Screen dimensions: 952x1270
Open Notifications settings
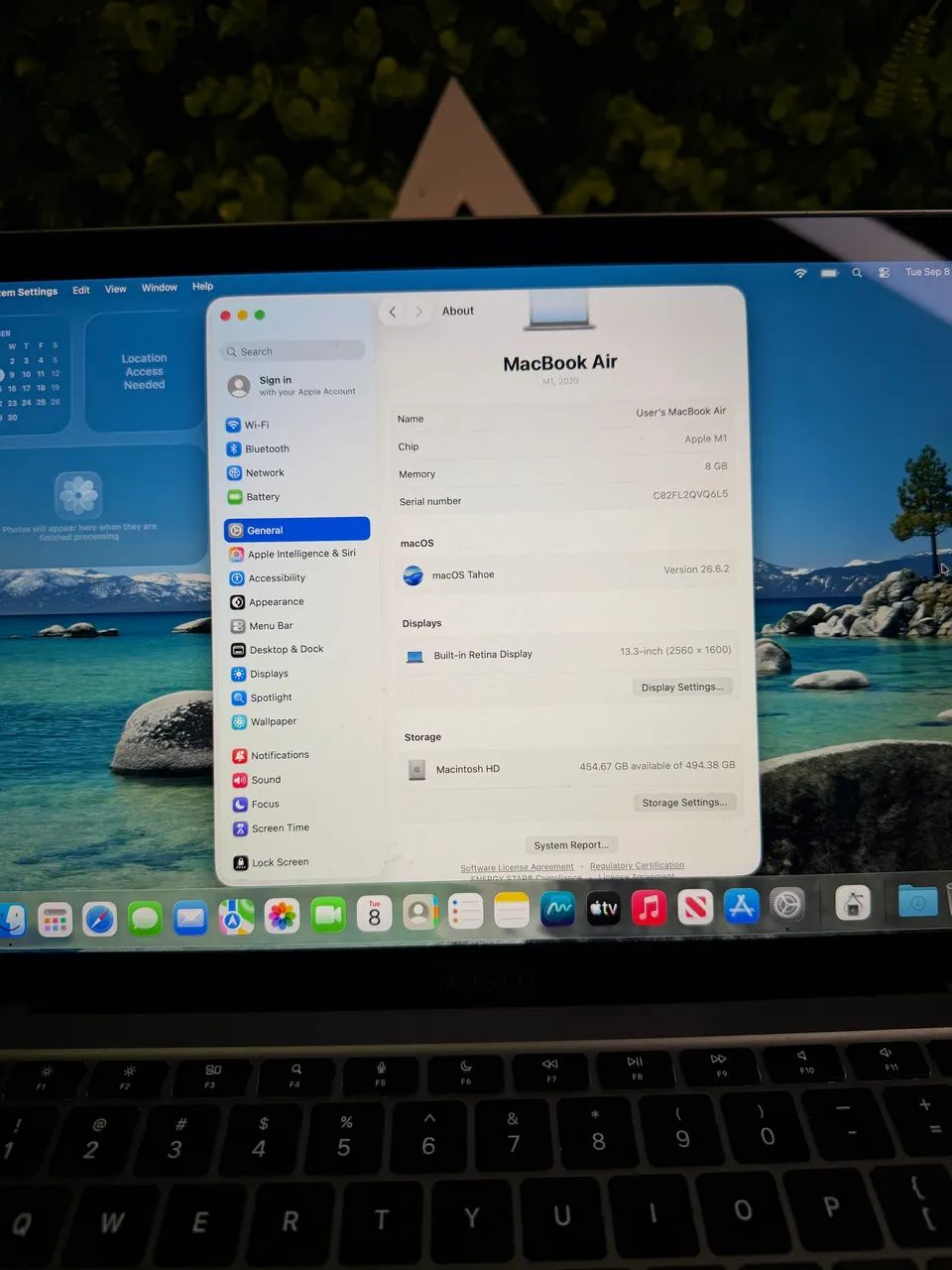(x=271, y=755)
